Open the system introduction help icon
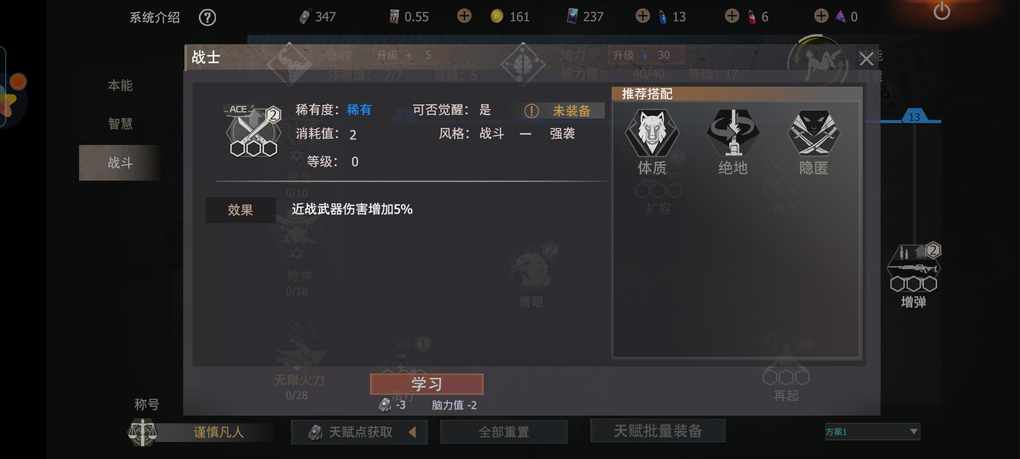This screenshot has width=1020, height=459. 207,17
